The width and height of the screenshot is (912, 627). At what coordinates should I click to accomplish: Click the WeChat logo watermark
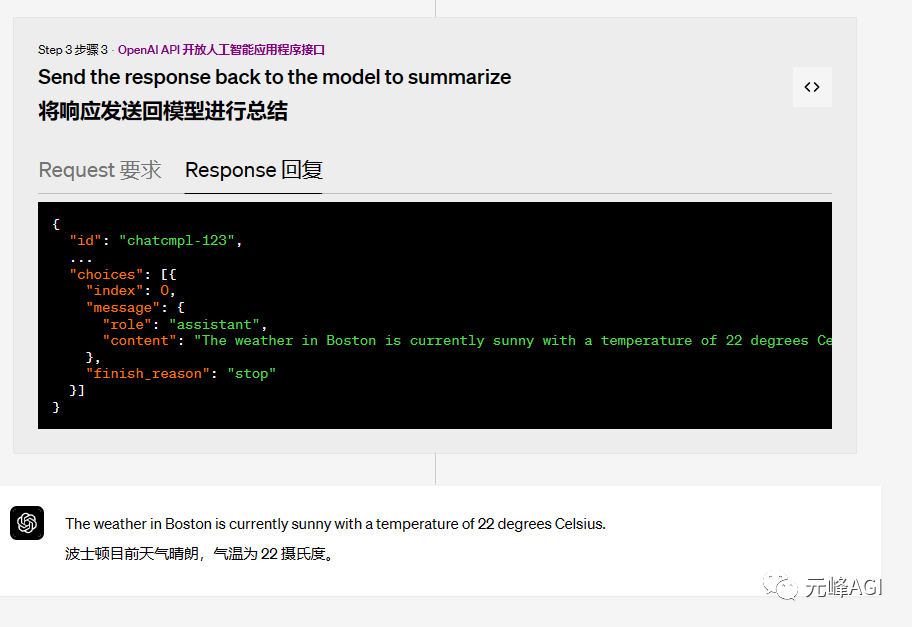coord(780,587)
